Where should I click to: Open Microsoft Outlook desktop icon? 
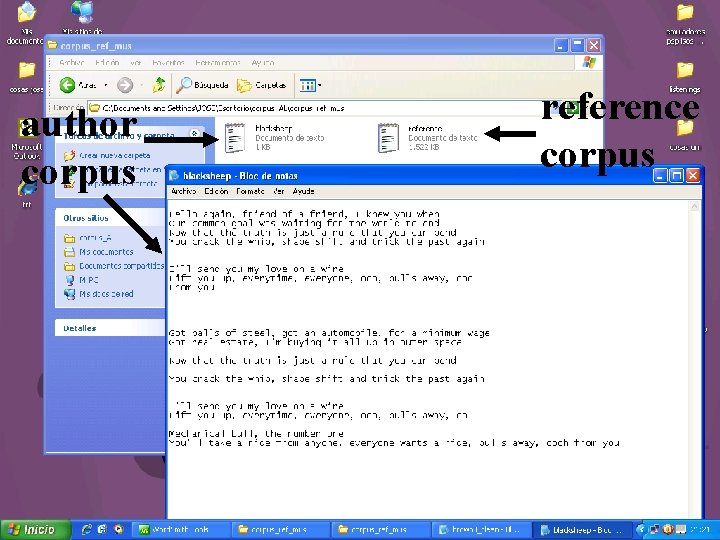coord(27,140)
